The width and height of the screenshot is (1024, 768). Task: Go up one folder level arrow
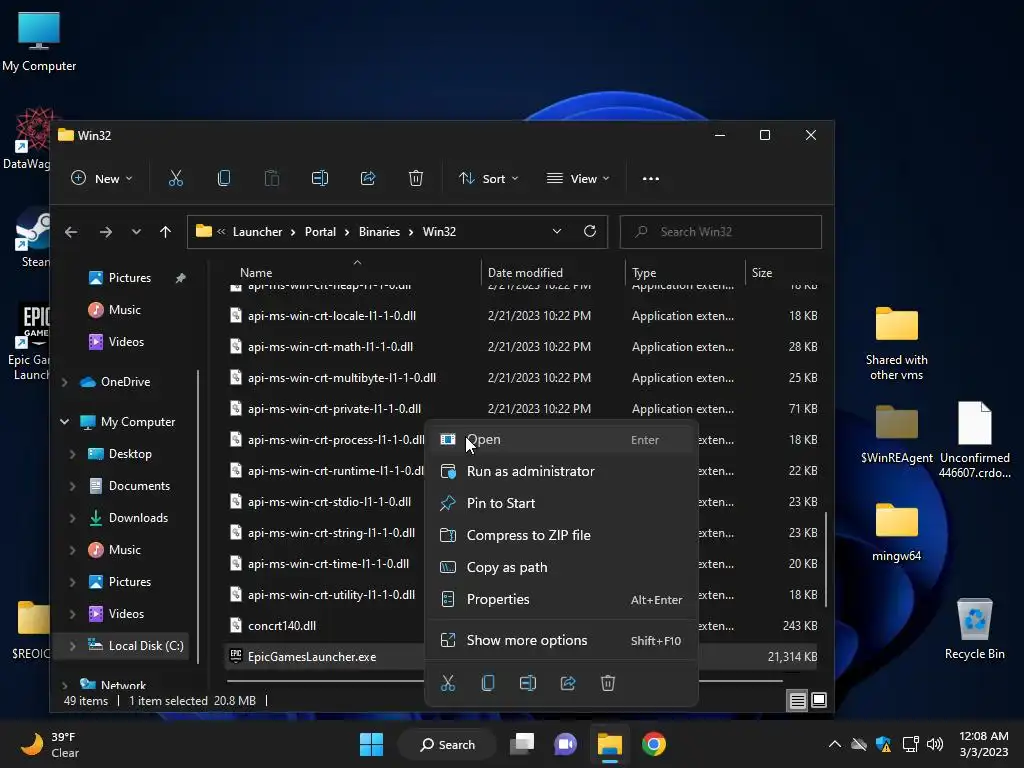pyautogui.click(x=165, y=232)
